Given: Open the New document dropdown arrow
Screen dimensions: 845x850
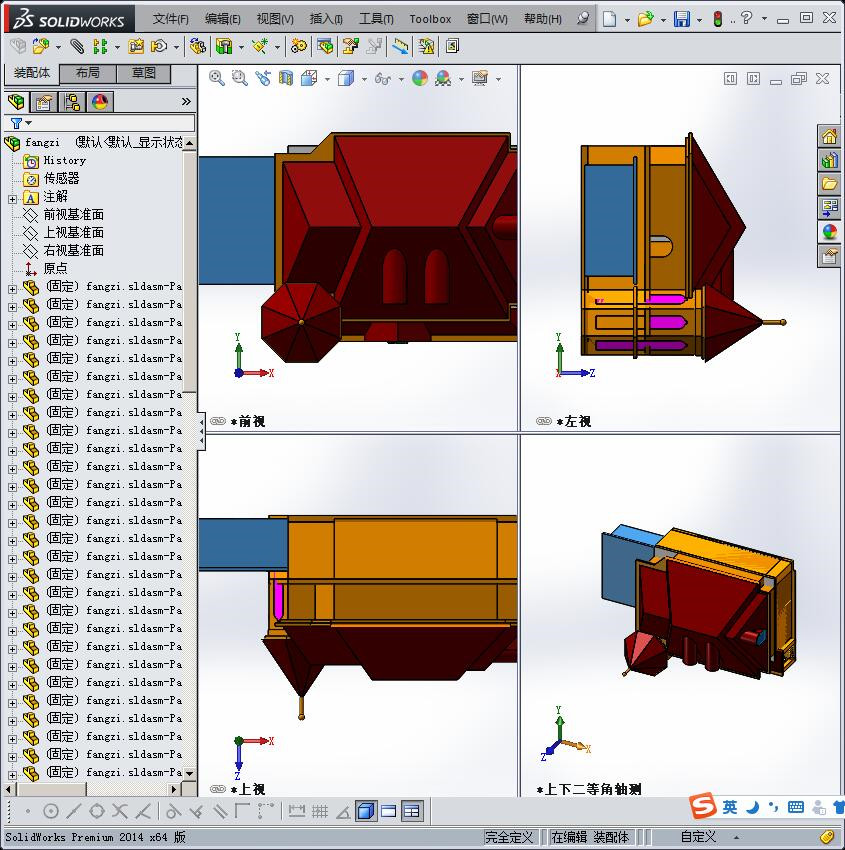Looking at the screenshot, I should click(x=627, y=20).
